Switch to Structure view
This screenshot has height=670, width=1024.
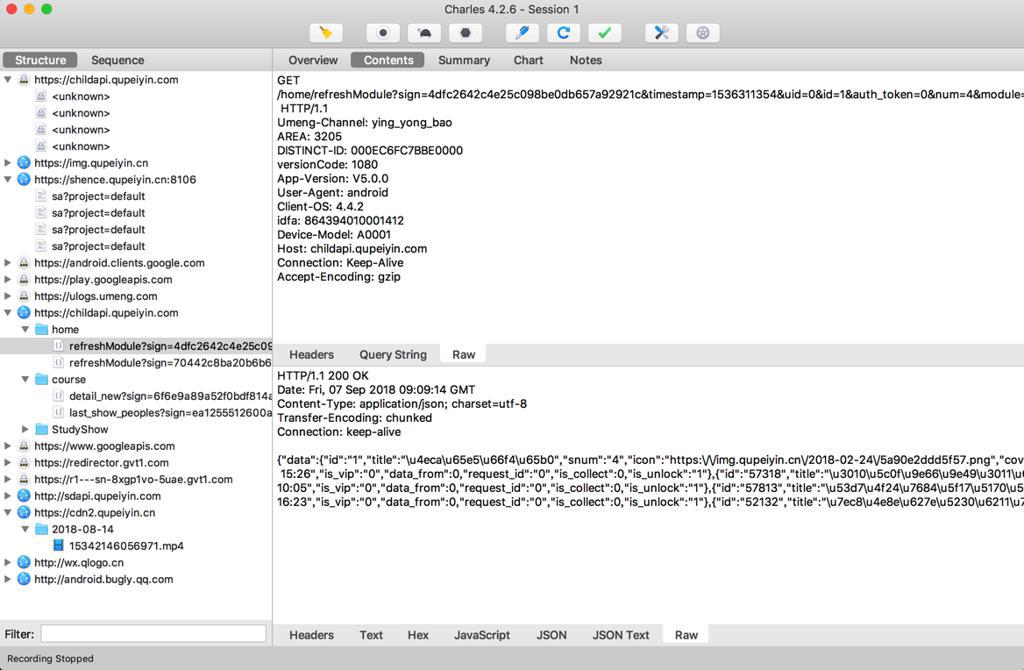coord(40,60)
